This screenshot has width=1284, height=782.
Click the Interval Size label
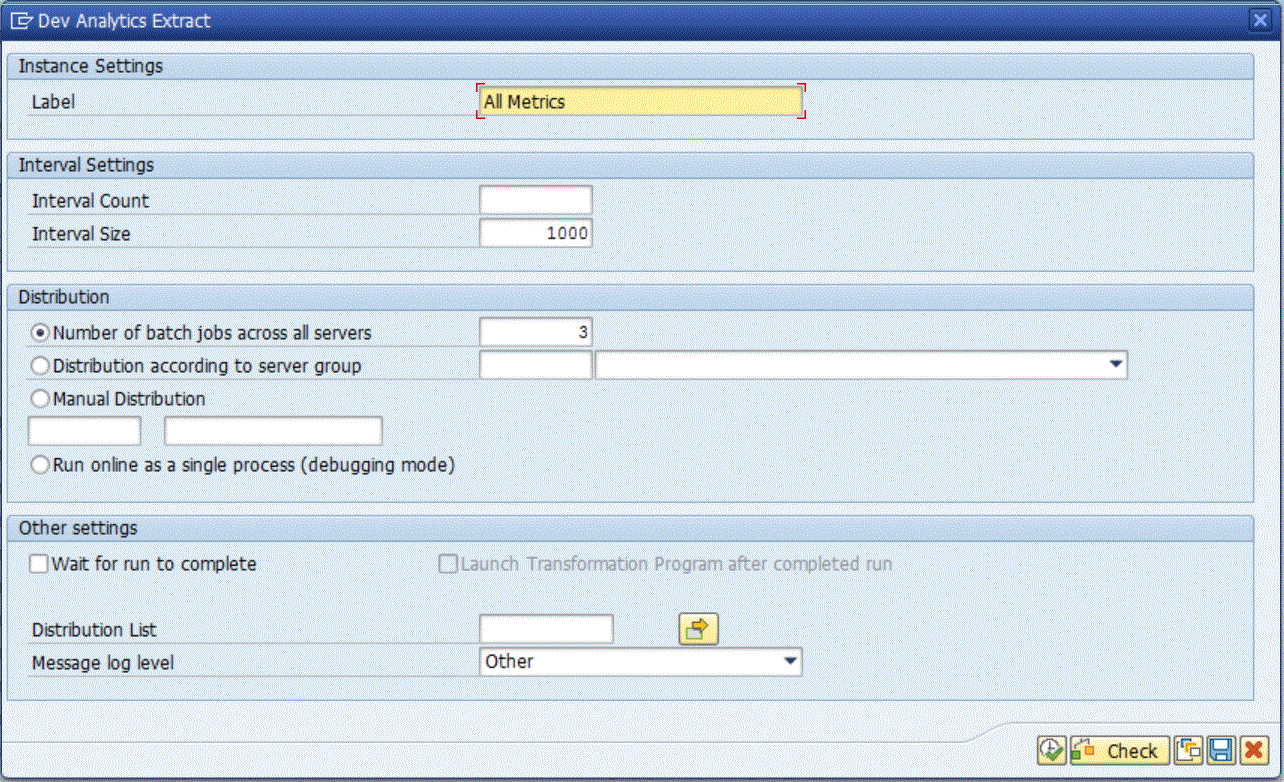81,234
